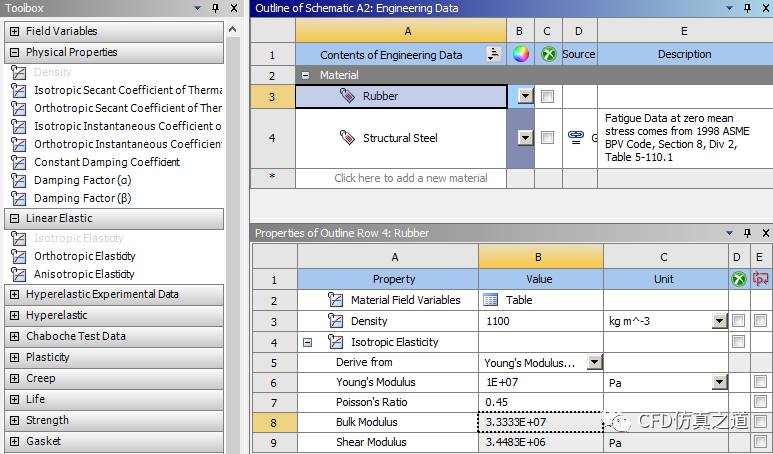Open the Density unit dropdown

720,321
